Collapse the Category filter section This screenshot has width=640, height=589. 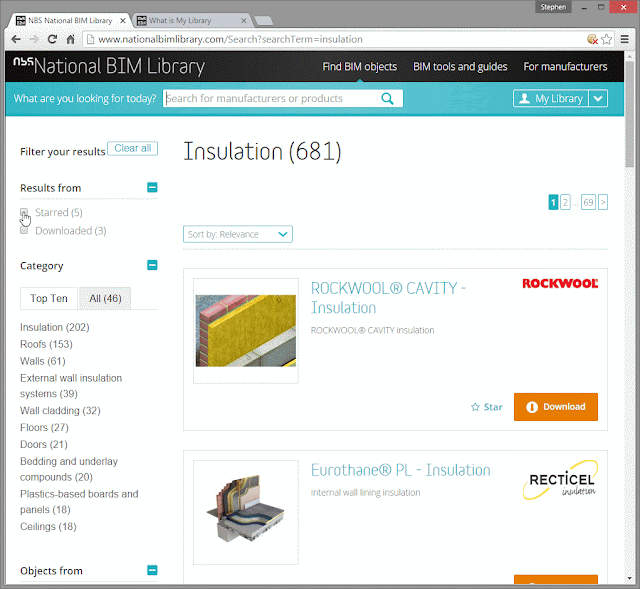click(152, 265)
